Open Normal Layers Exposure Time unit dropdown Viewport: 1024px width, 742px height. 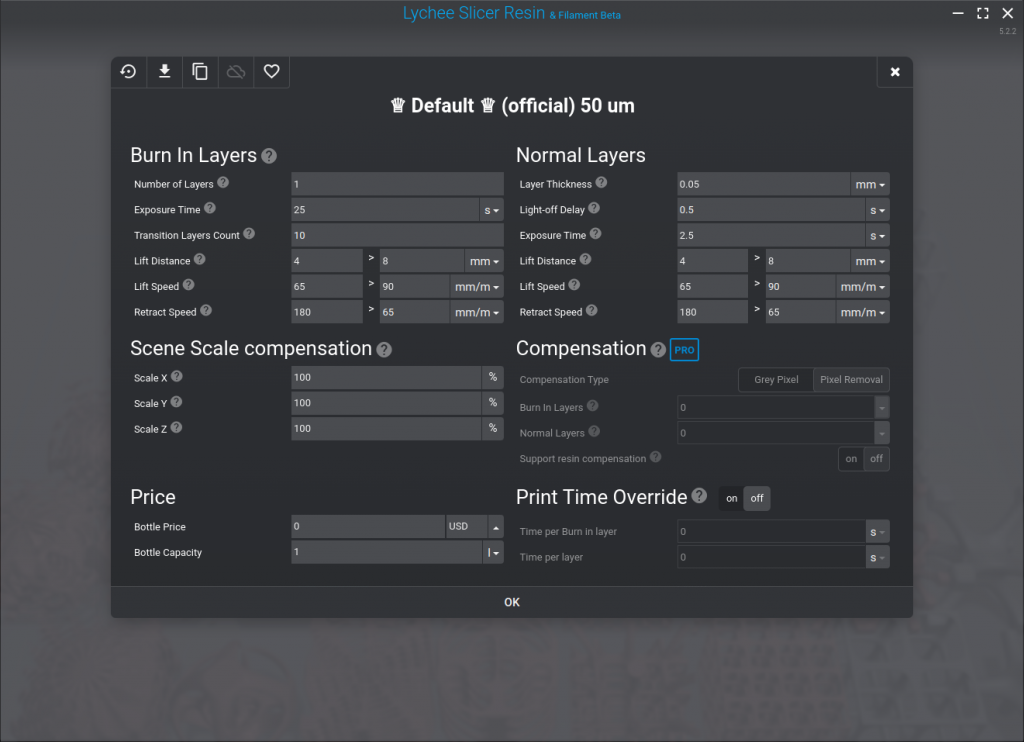877,236
